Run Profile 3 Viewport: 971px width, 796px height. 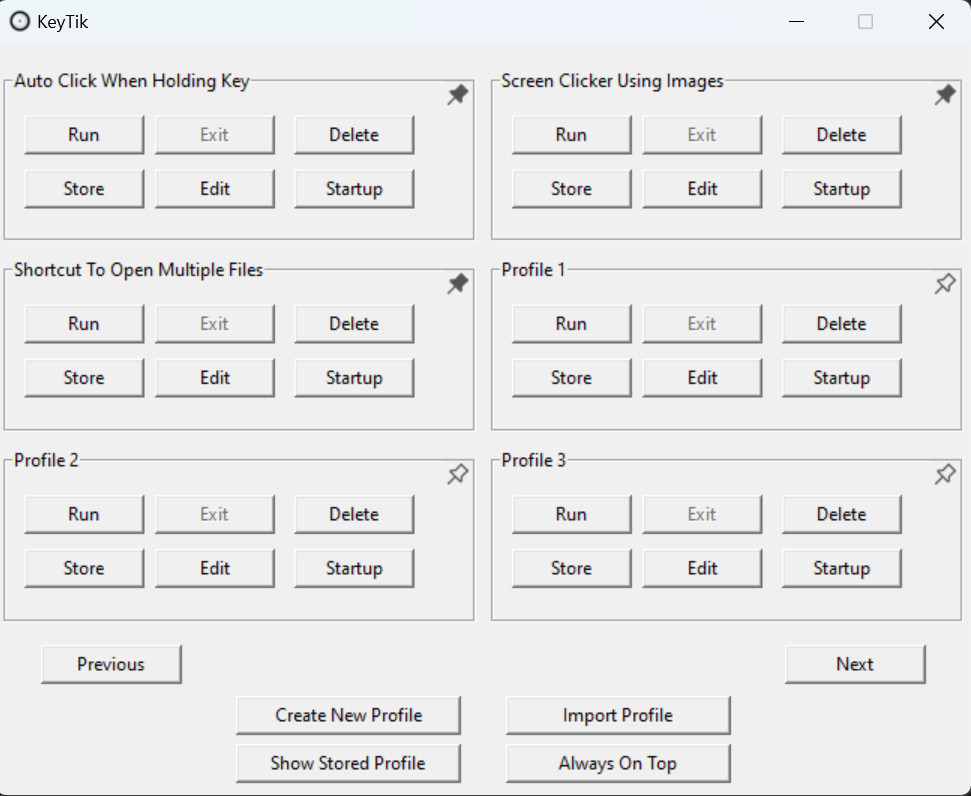(x=572, y=514)
